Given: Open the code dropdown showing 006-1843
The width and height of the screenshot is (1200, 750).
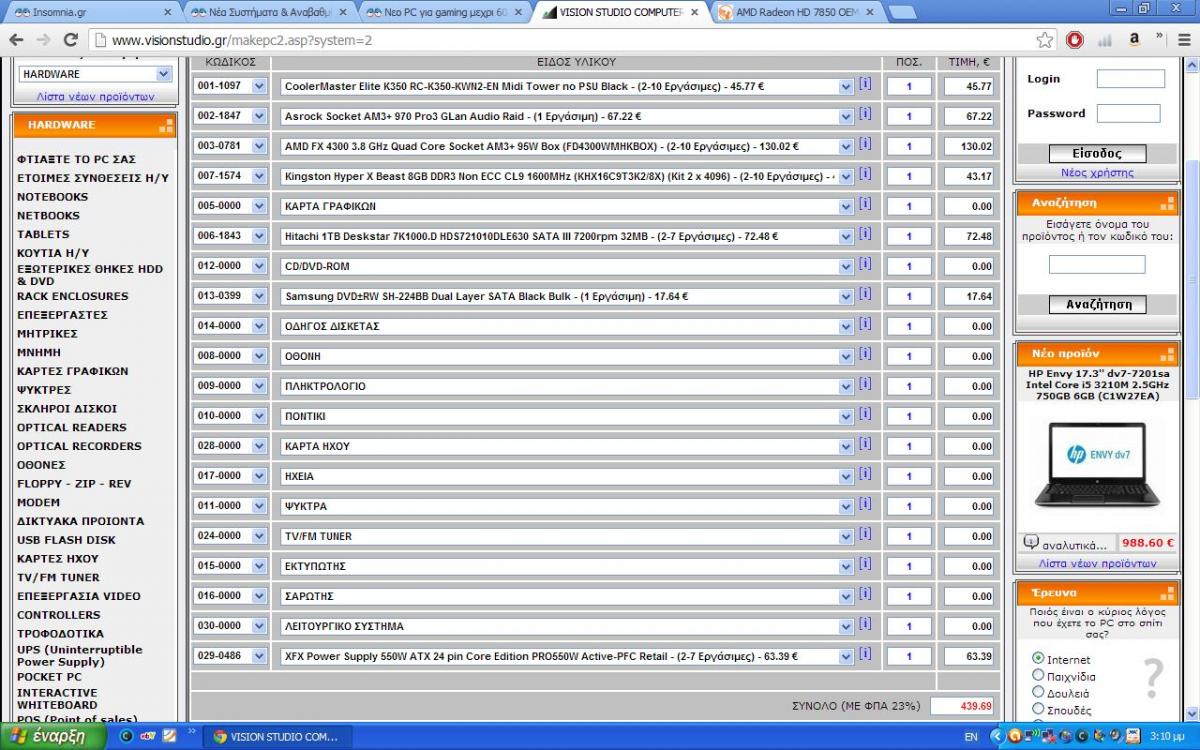Looking at the screenshot, I should 231,236.
